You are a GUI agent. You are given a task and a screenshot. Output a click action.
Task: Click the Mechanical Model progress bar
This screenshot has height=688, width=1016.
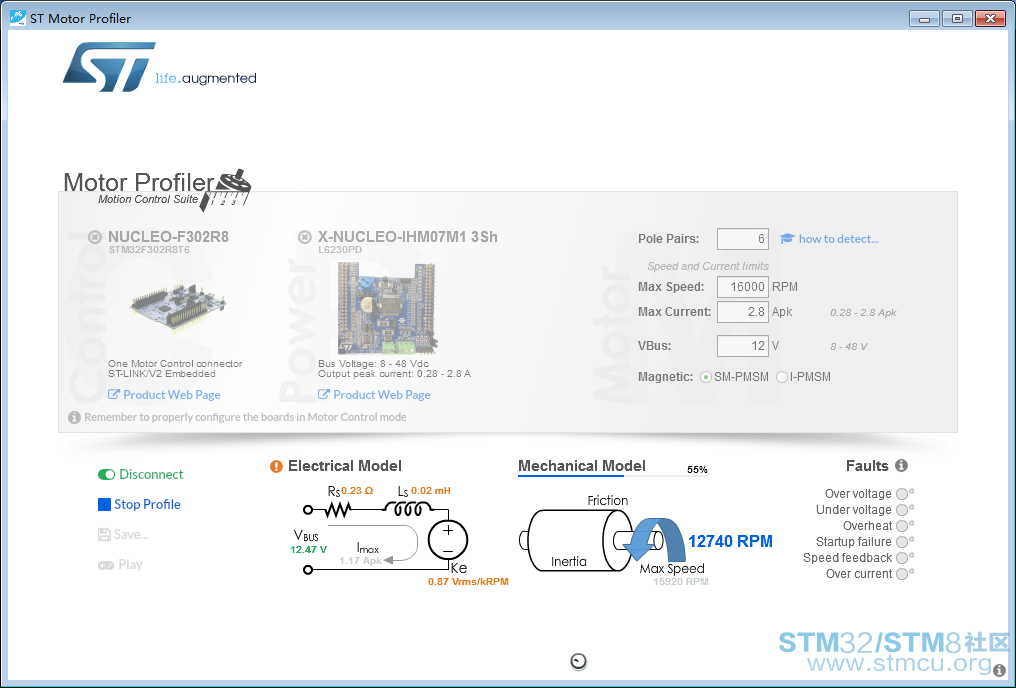click(x=612, y=476)
